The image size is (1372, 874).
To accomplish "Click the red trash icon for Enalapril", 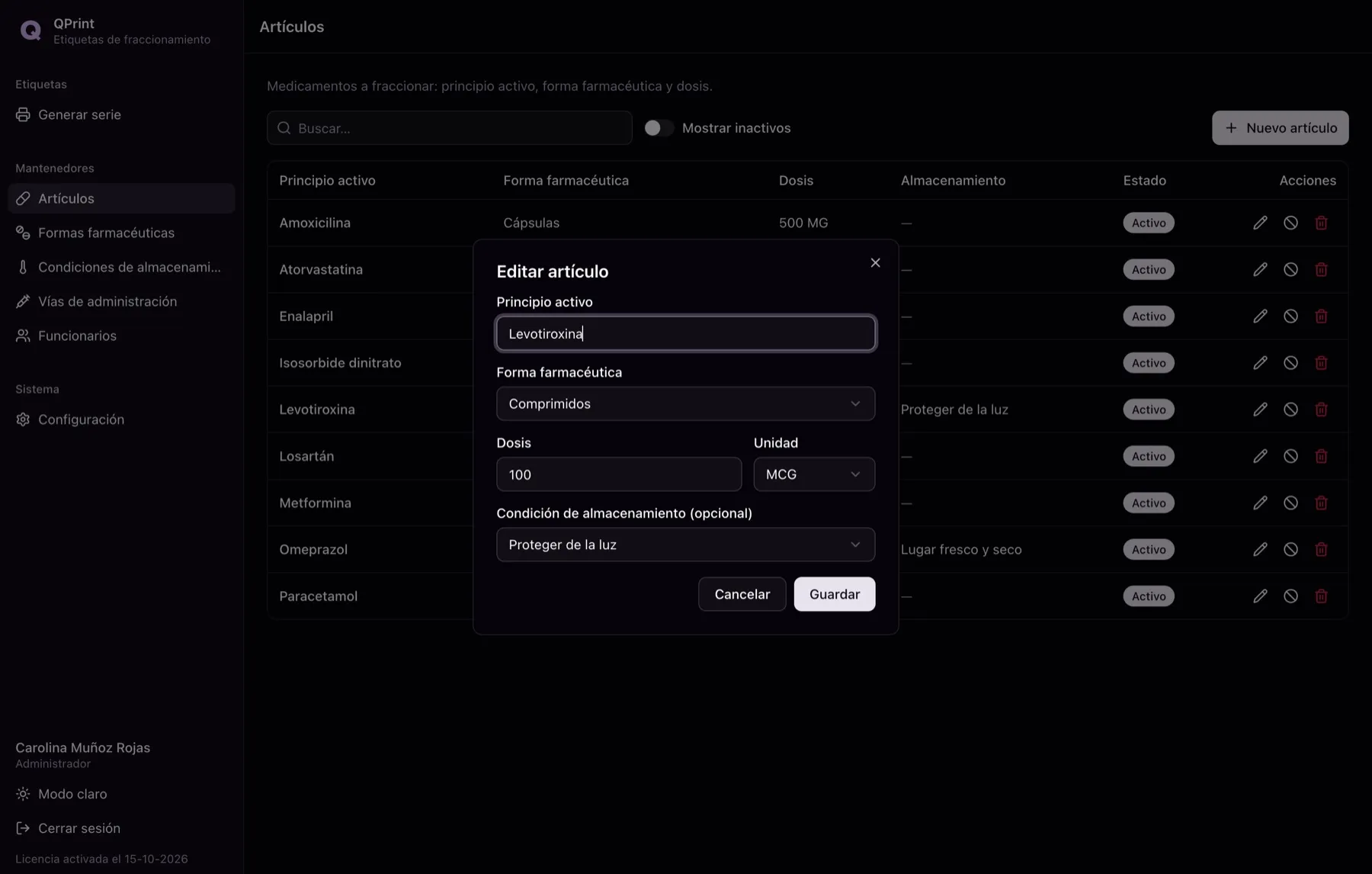I will (1321, 316).
